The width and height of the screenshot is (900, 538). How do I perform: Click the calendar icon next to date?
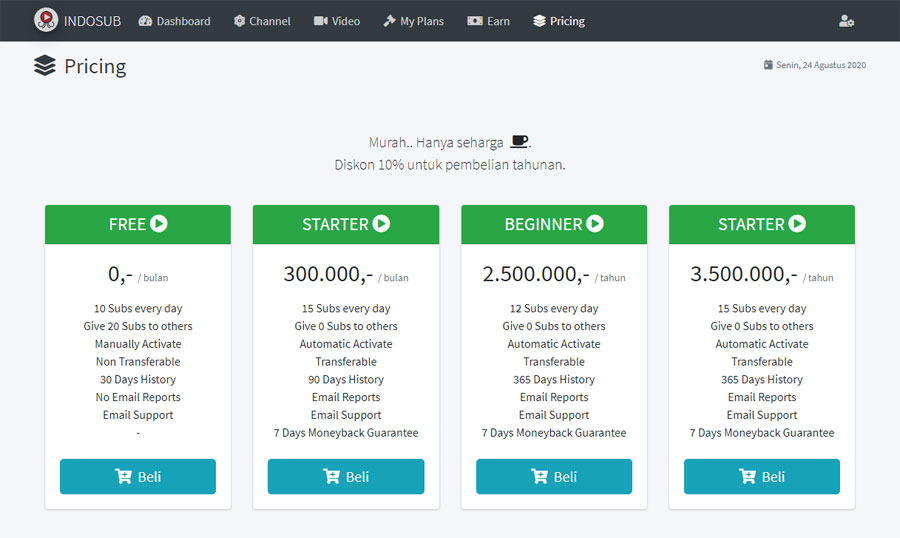coord(768,65)
